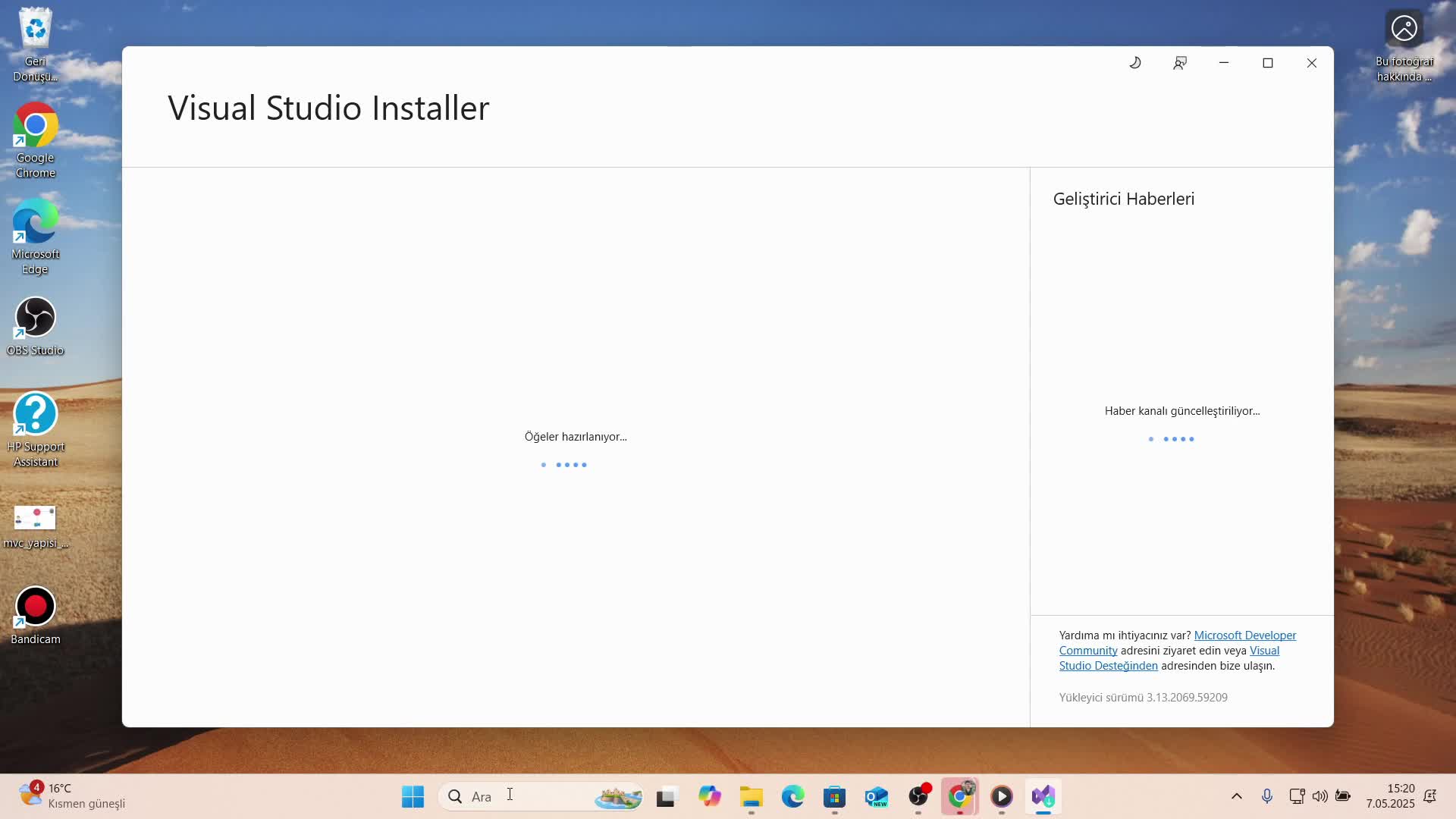
Task: Open the send feedback icon
Action: click(1179, 63)
